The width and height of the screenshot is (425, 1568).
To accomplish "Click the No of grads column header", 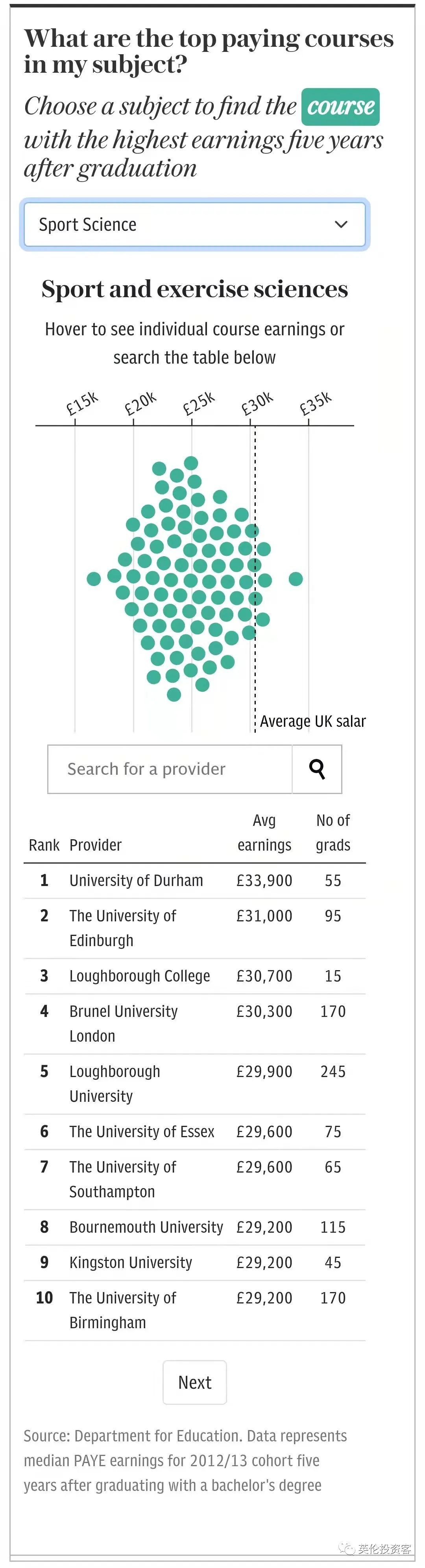I will click(x=333, y=833).
